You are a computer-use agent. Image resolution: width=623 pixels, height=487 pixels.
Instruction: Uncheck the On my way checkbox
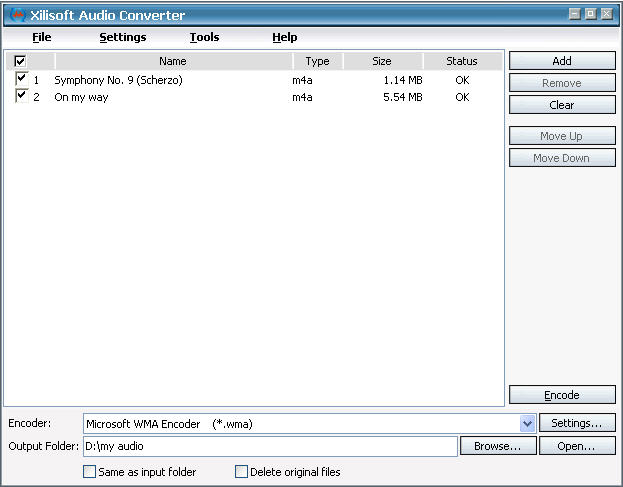click(21, 96)
